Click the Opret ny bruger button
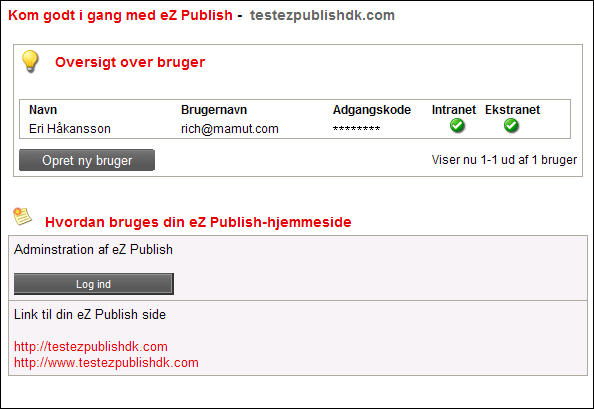 click(87, 160)
